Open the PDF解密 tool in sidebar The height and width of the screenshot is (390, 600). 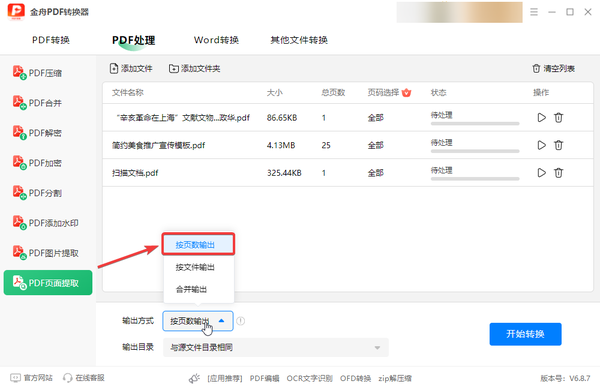click(x=38, y=133)
